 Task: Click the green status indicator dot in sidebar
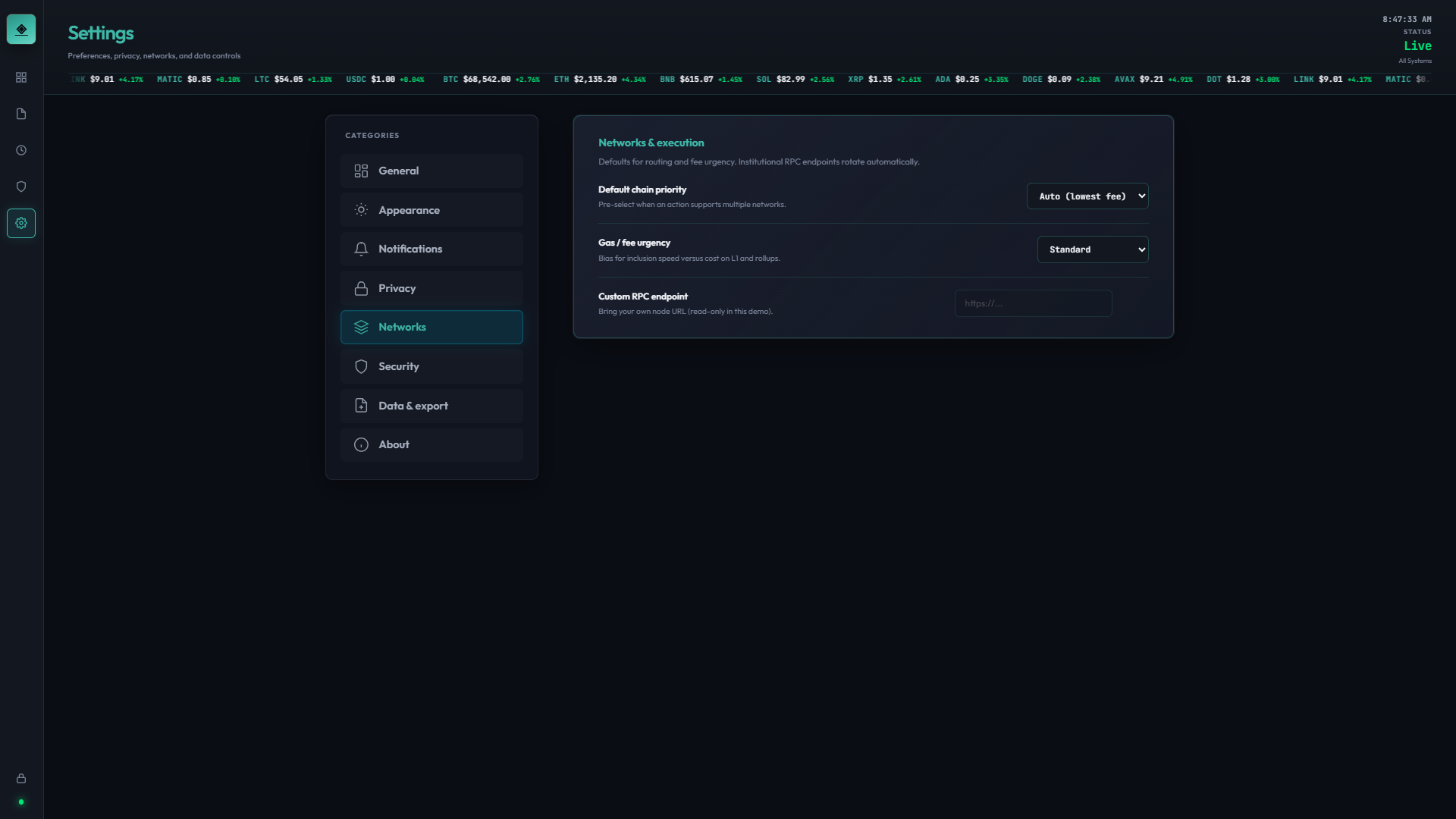20,802
